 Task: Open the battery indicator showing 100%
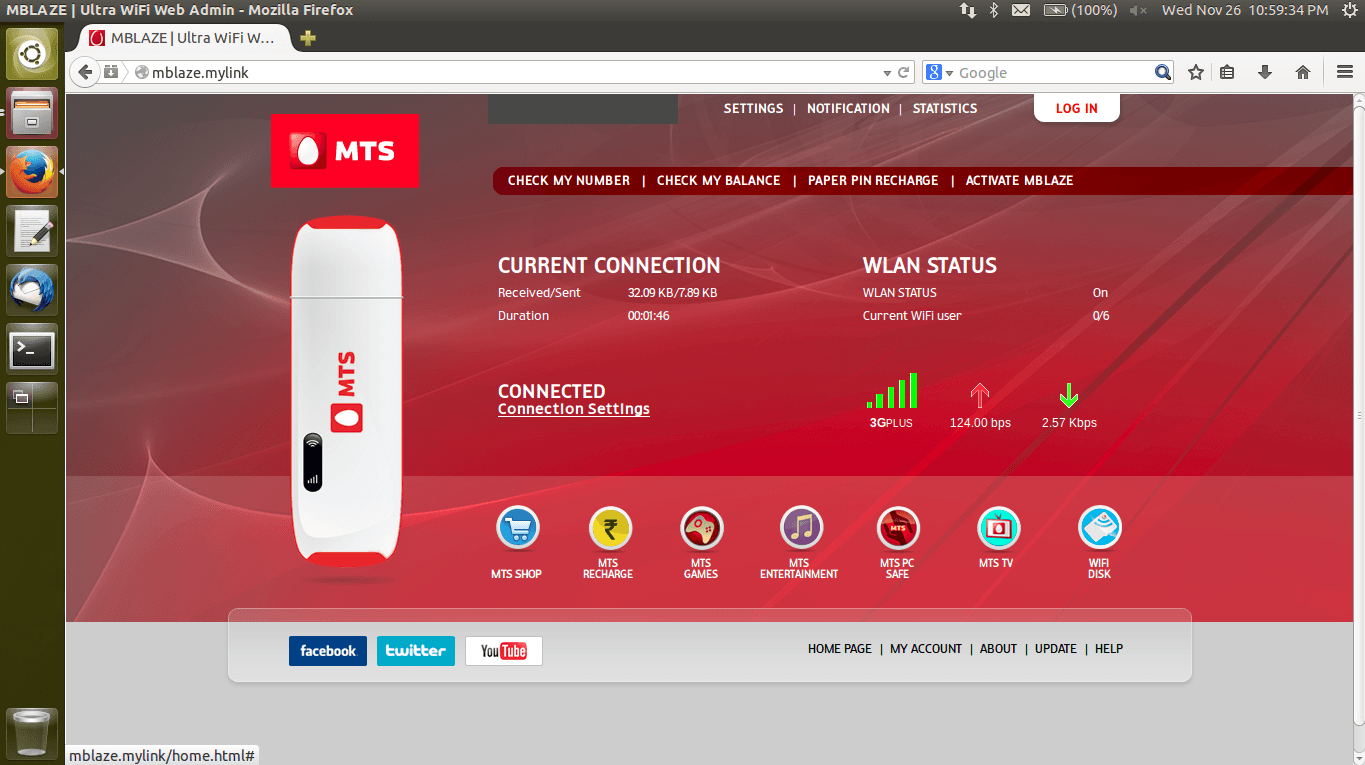pyautogui.click(x=1080, y=10)
